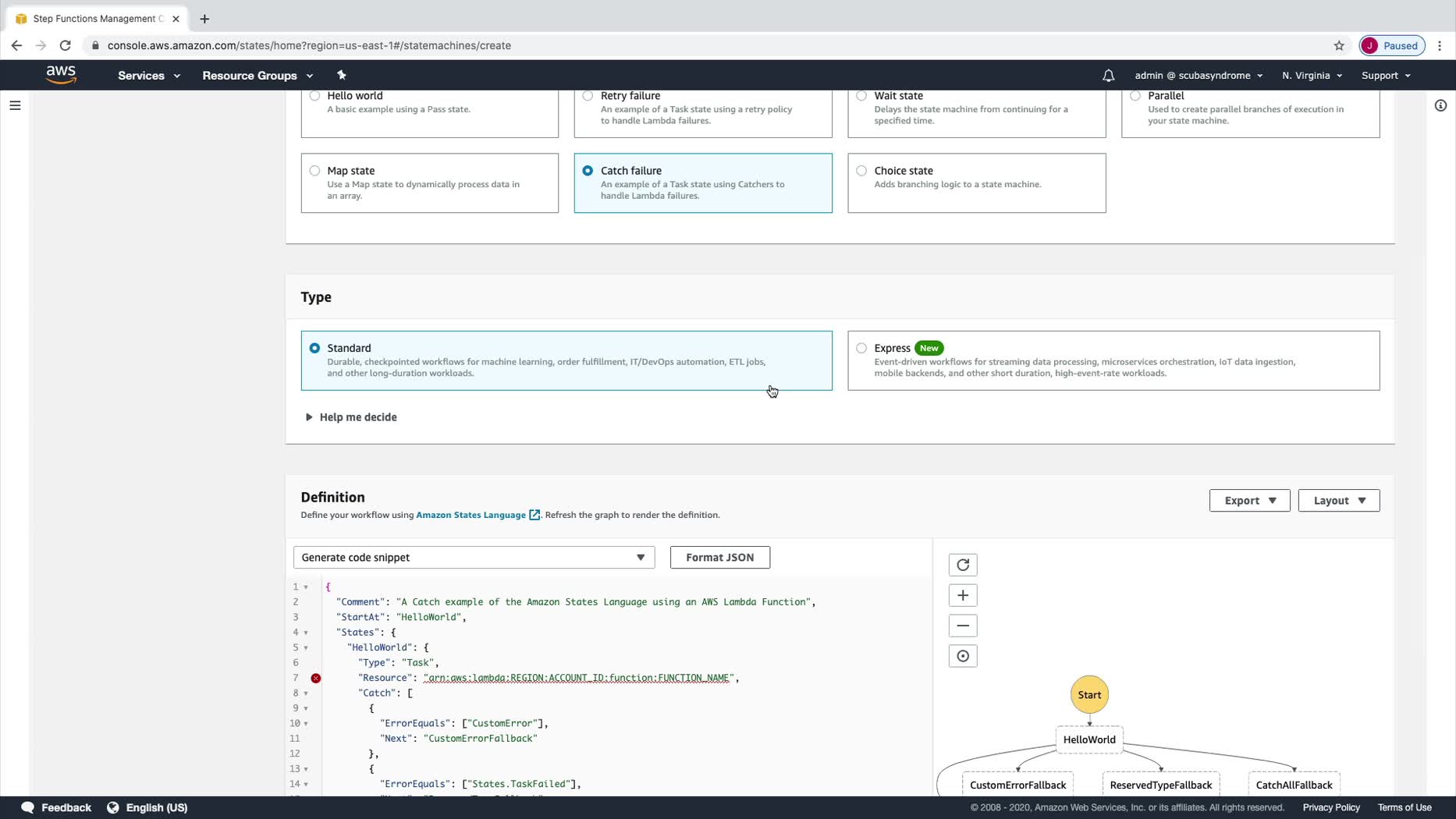Select the Choice state sample radio

[861, 171]
